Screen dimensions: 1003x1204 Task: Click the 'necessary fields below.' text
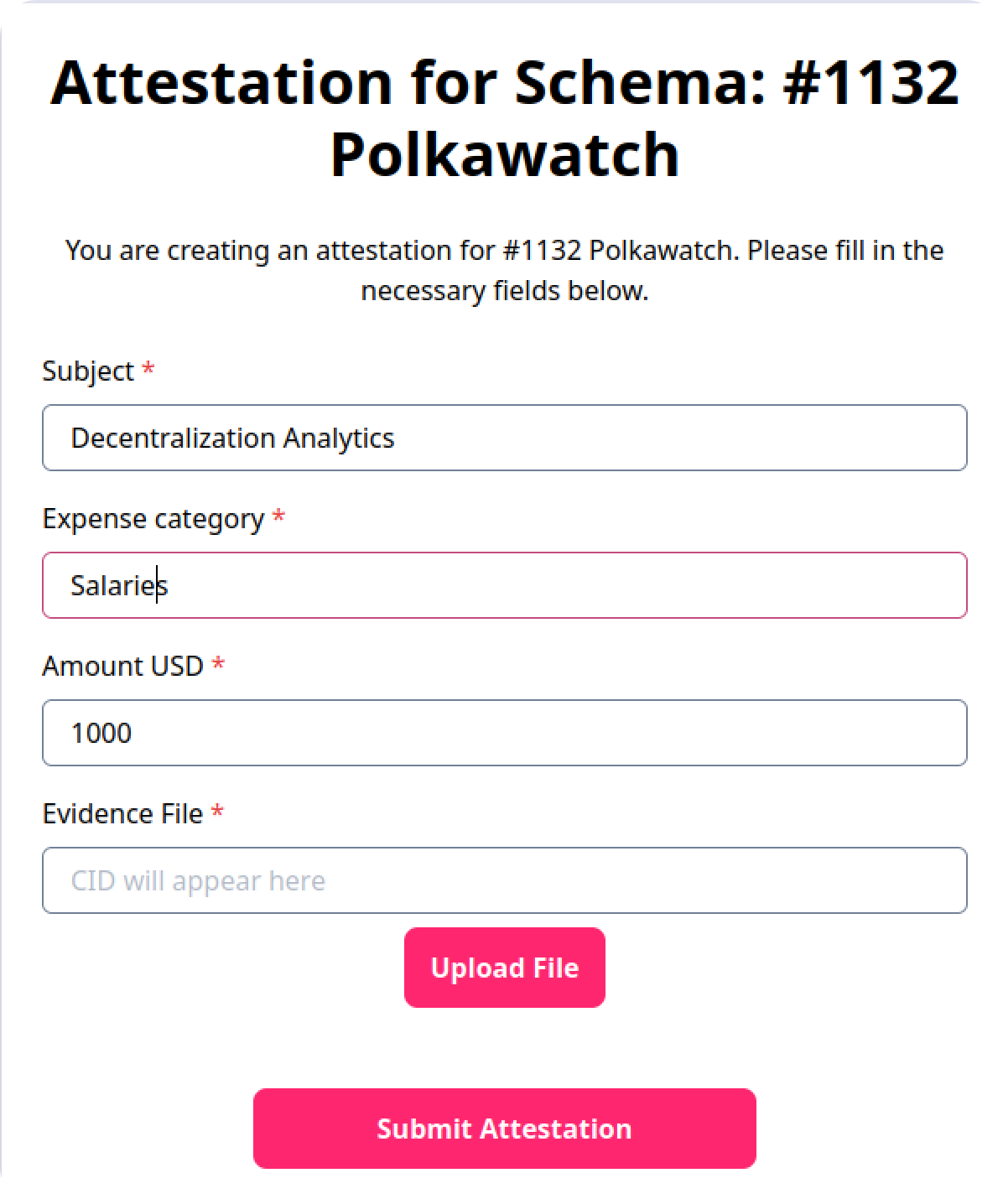(504, 291)
